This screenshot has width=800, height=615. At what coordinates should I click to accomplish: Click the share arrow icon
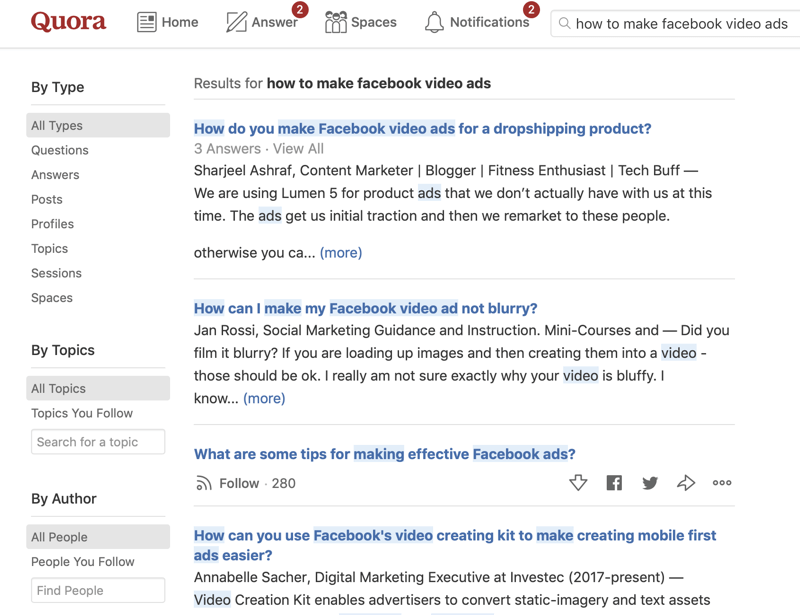[x=686, y=482]
